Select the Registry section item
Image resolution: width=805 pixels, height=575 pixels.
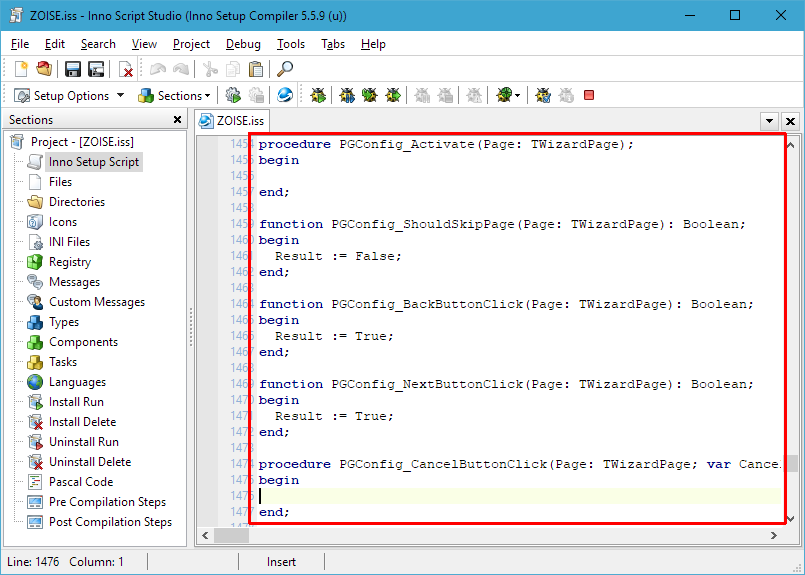(70, 262)
